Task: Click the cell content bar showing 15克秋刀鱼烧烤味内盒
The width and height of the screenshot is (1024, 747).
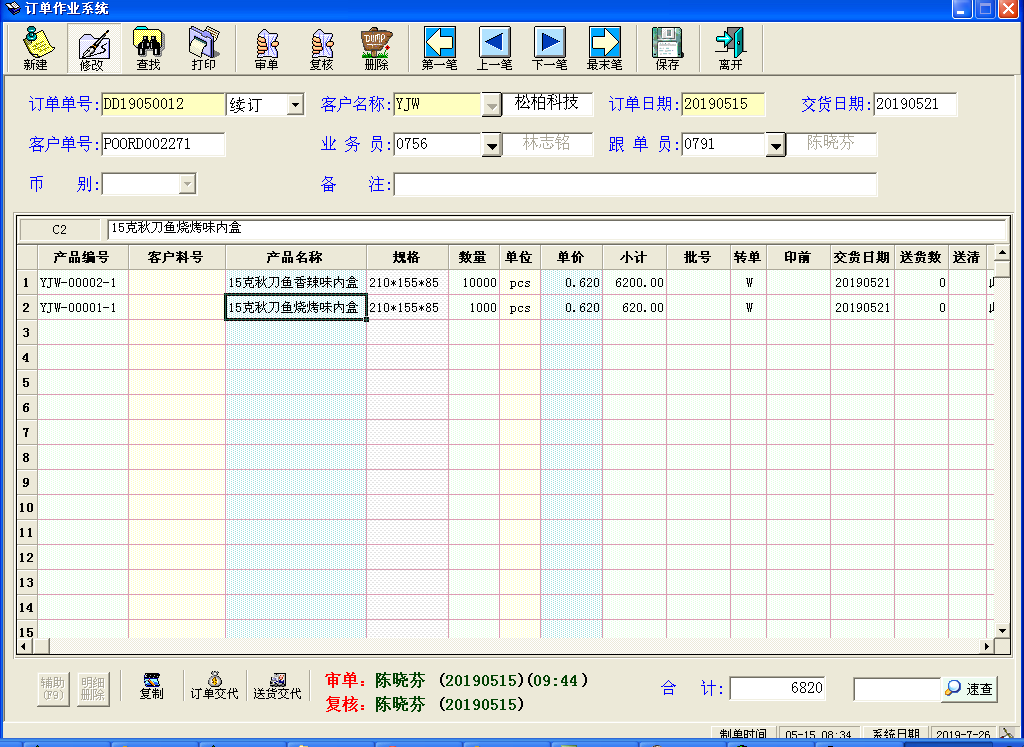Action: [557, 229]
